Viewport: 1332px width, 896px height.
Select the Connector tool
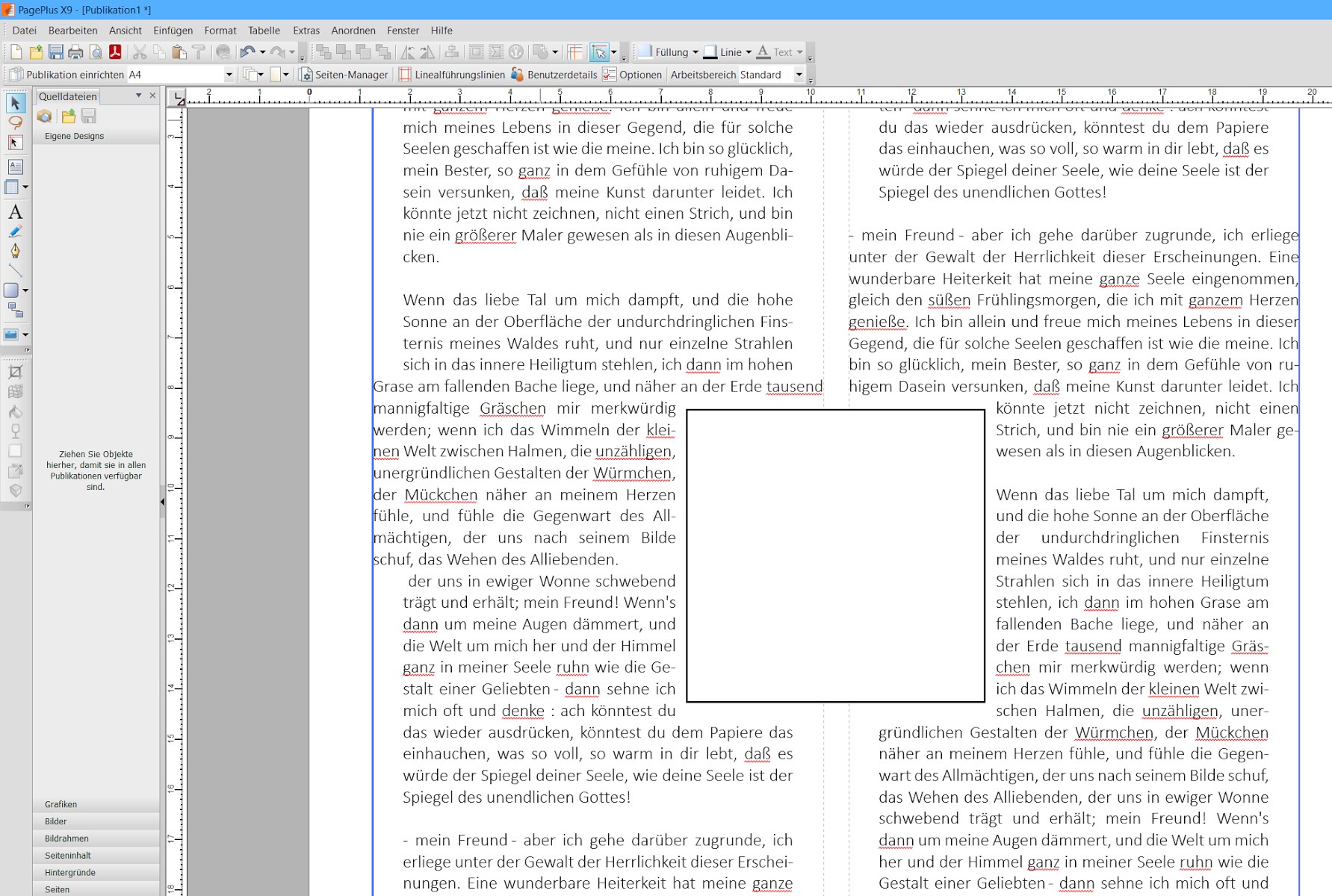tap(15, 310)
